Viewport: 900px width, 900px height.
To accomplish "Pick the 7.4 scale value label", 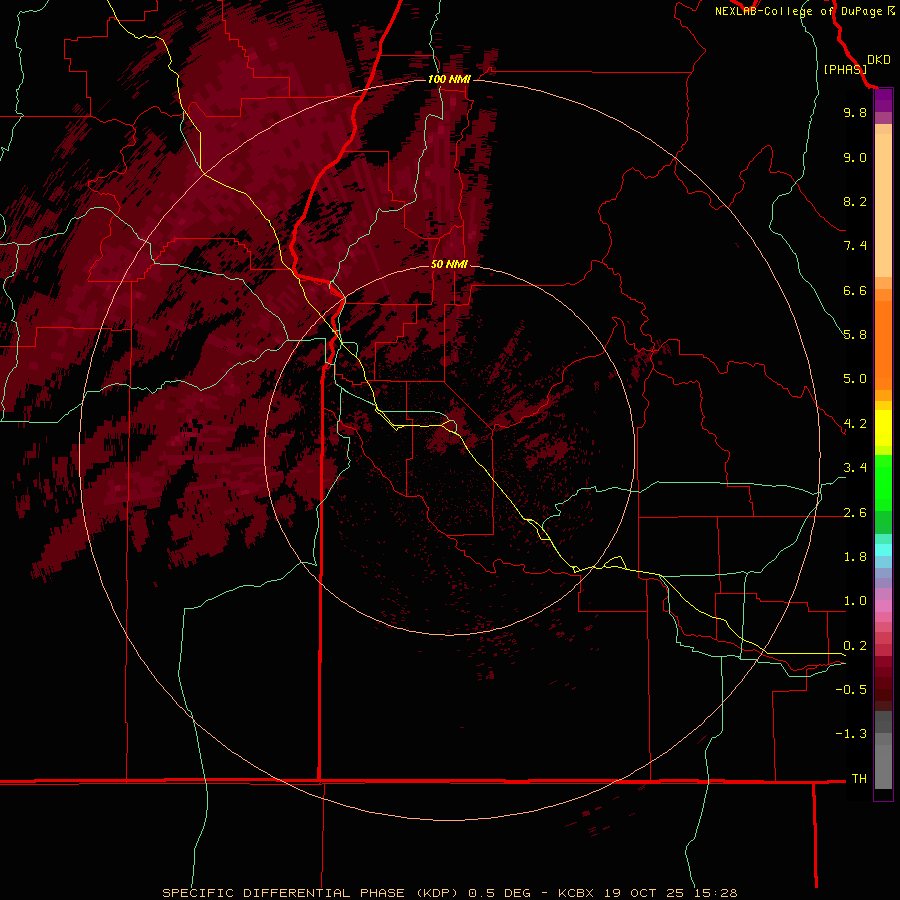I will tap(855, 246).
